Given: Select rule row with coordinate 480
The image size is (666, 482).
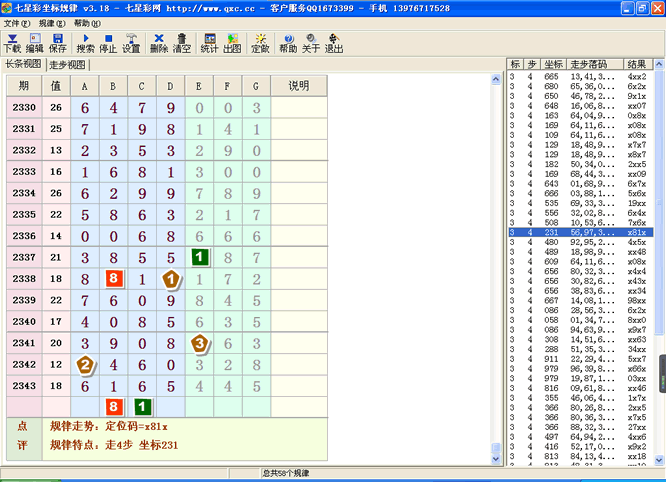Looking at the screenshot, I should pyautogui.click(x=581, y=242).
